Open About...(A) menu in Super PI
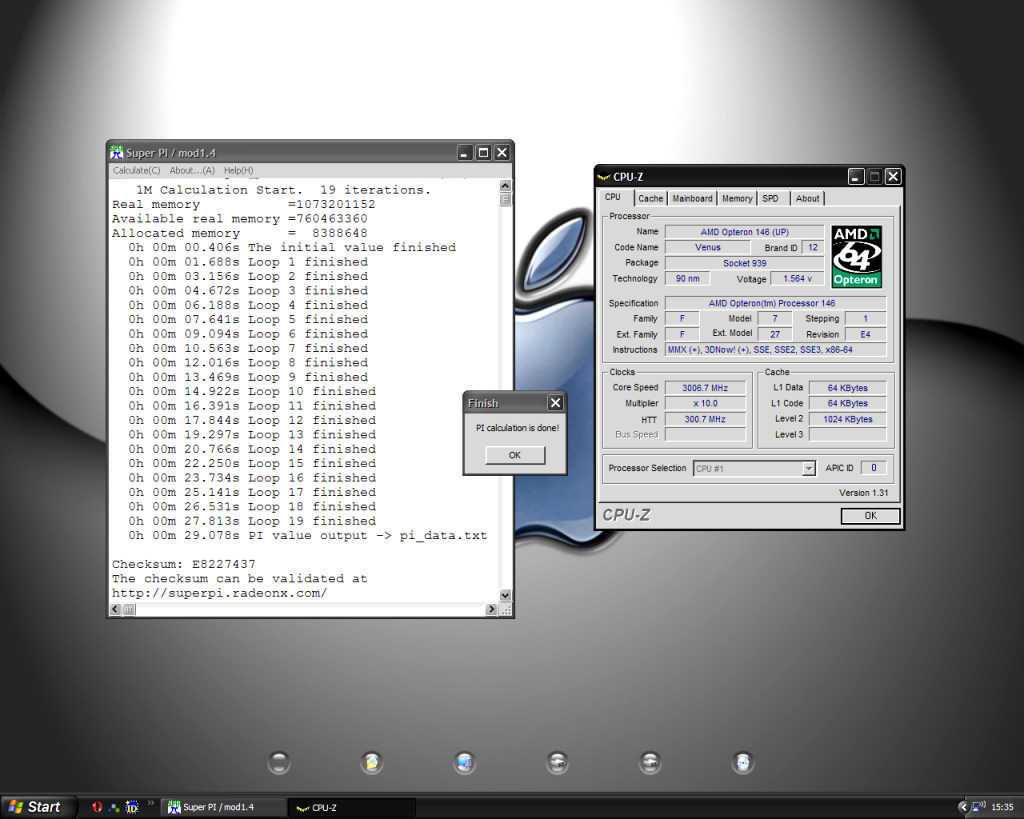Screen dimensions: 1024x819 (192, 170)
